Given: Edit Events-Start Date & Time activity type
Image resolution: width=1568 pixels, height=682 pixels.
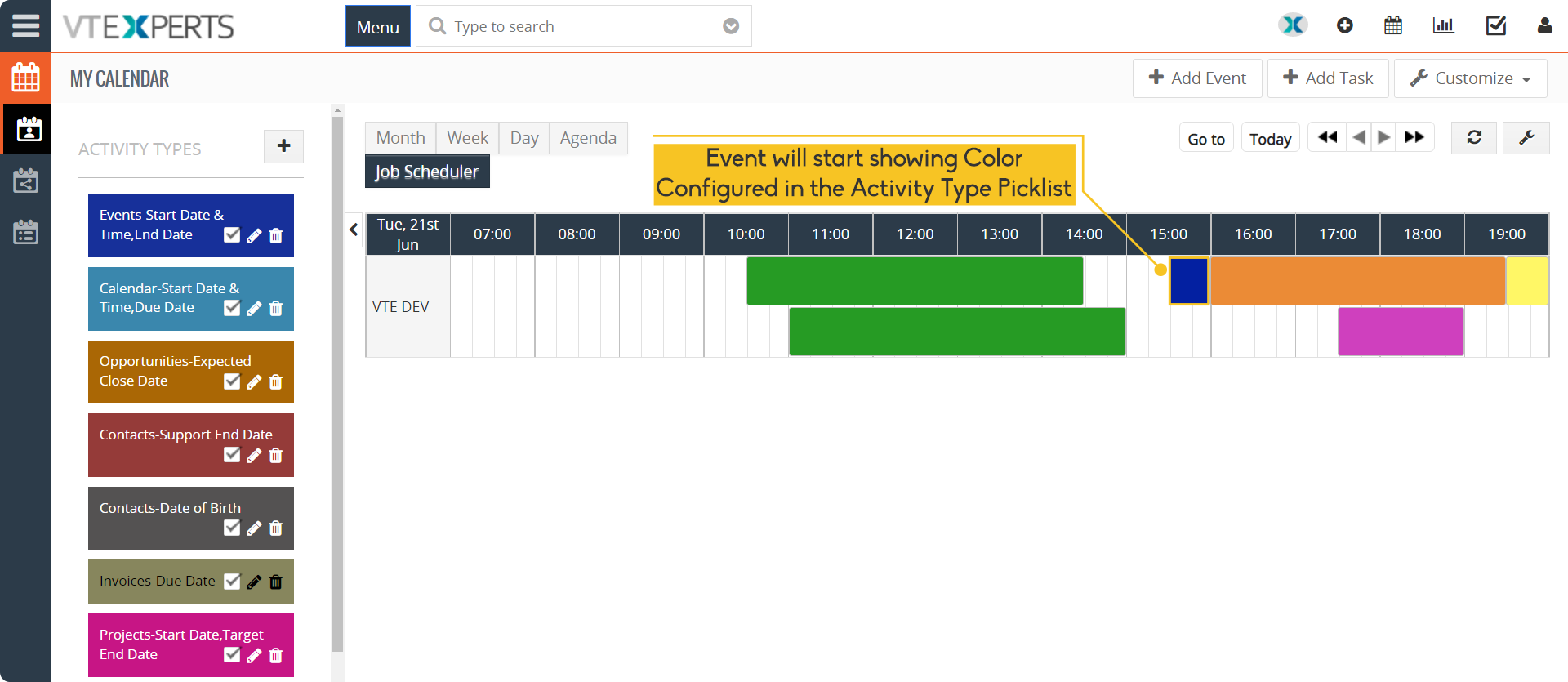Looking at the screenshot, I should click(254, 235).
